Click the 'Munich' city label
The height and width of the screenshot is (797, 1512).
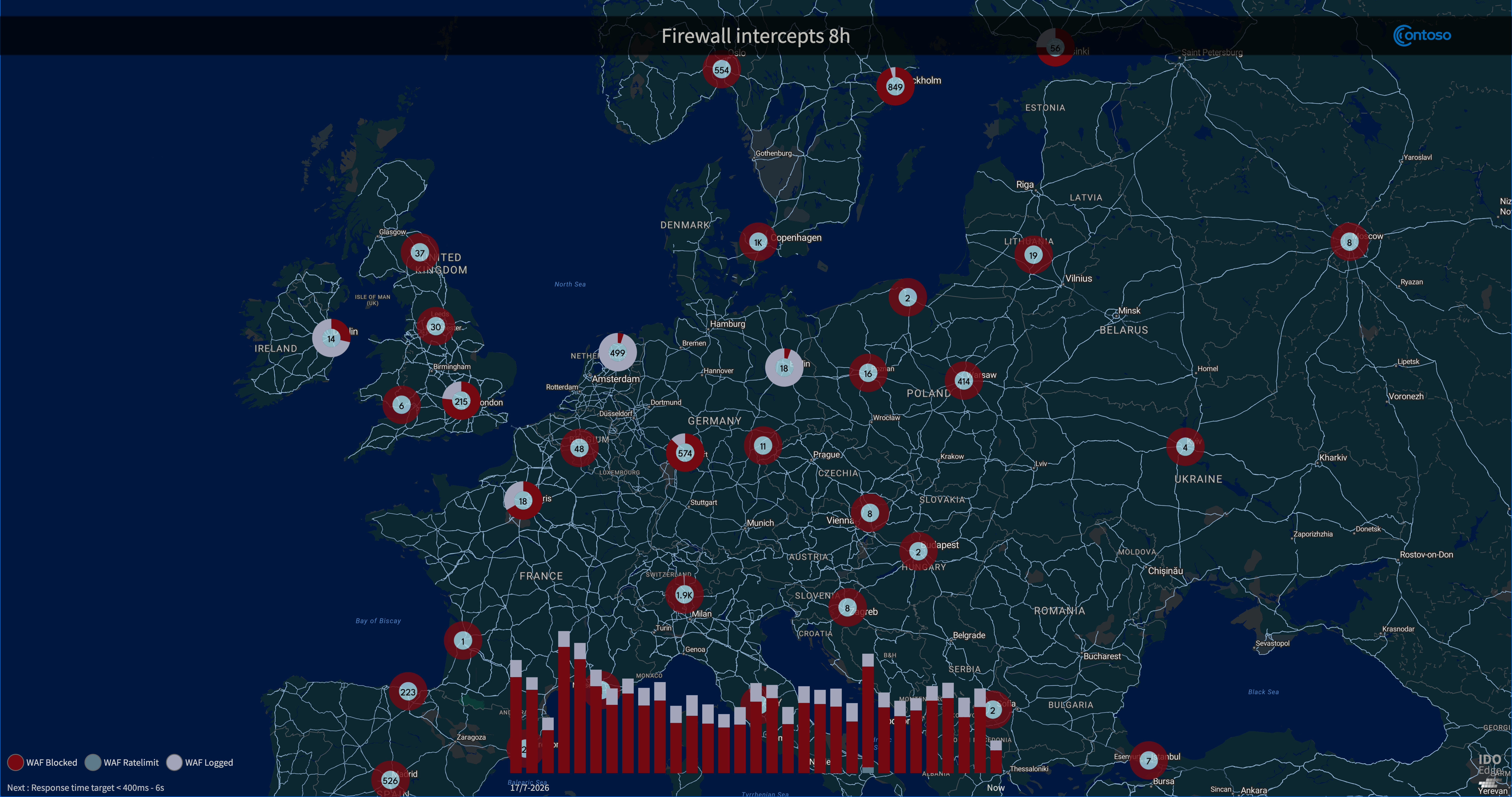(760, 523)
